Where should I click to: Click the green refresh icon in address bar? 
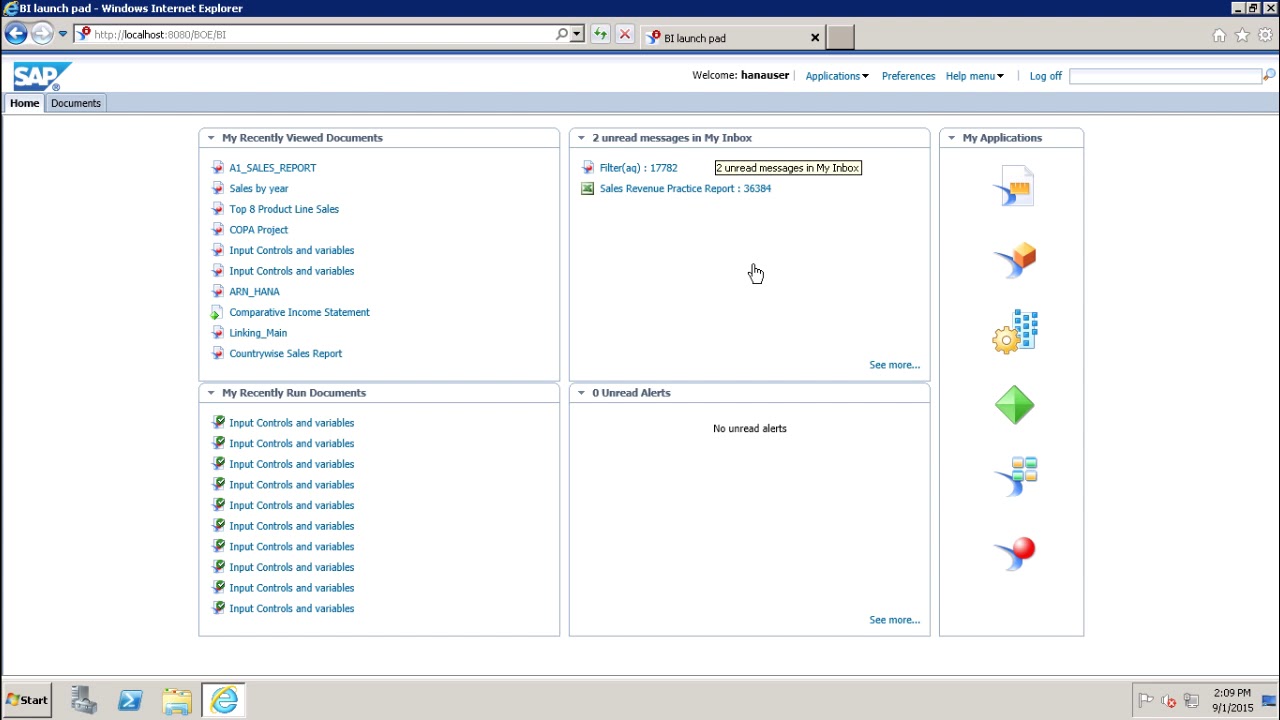600,34
